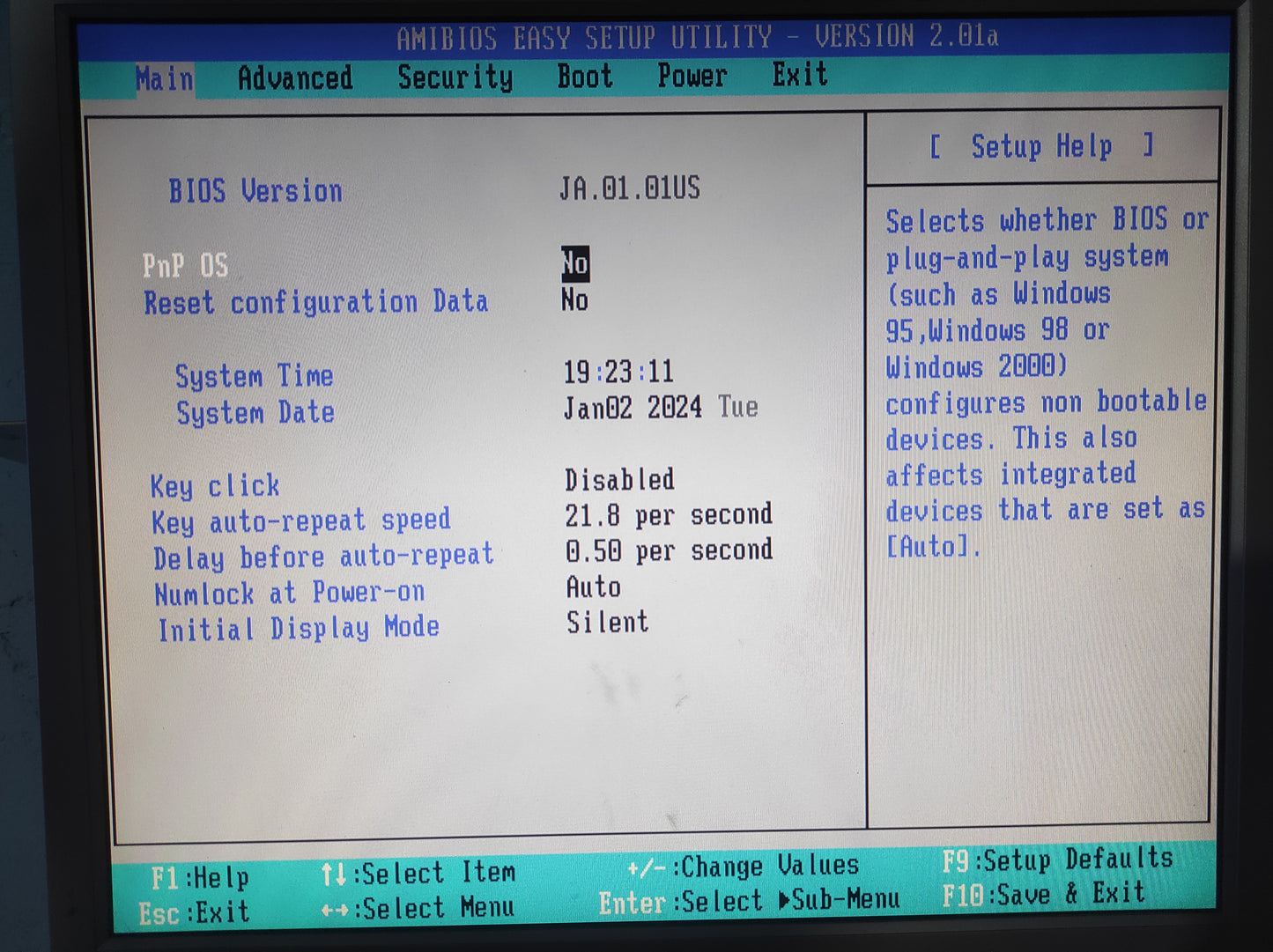
Task: Go to the Boot tab
Action: pos(584,77)
